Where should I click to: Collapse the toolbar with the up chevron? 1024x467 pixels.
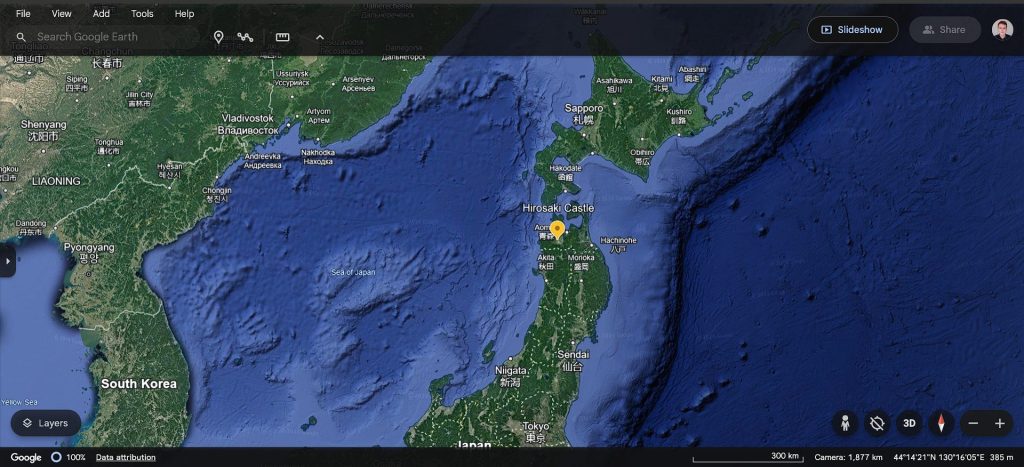point(320,37)
